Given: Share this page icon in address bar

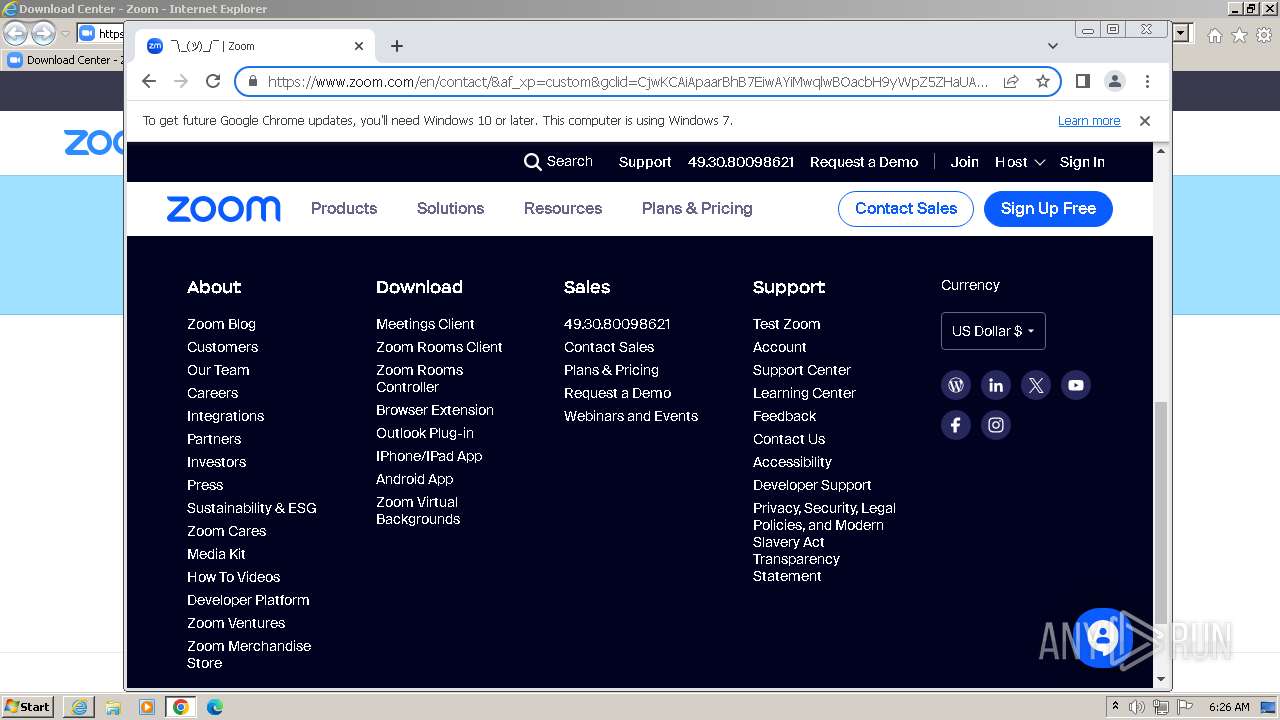Looking at the screenshot, I should pos(1011,81).
